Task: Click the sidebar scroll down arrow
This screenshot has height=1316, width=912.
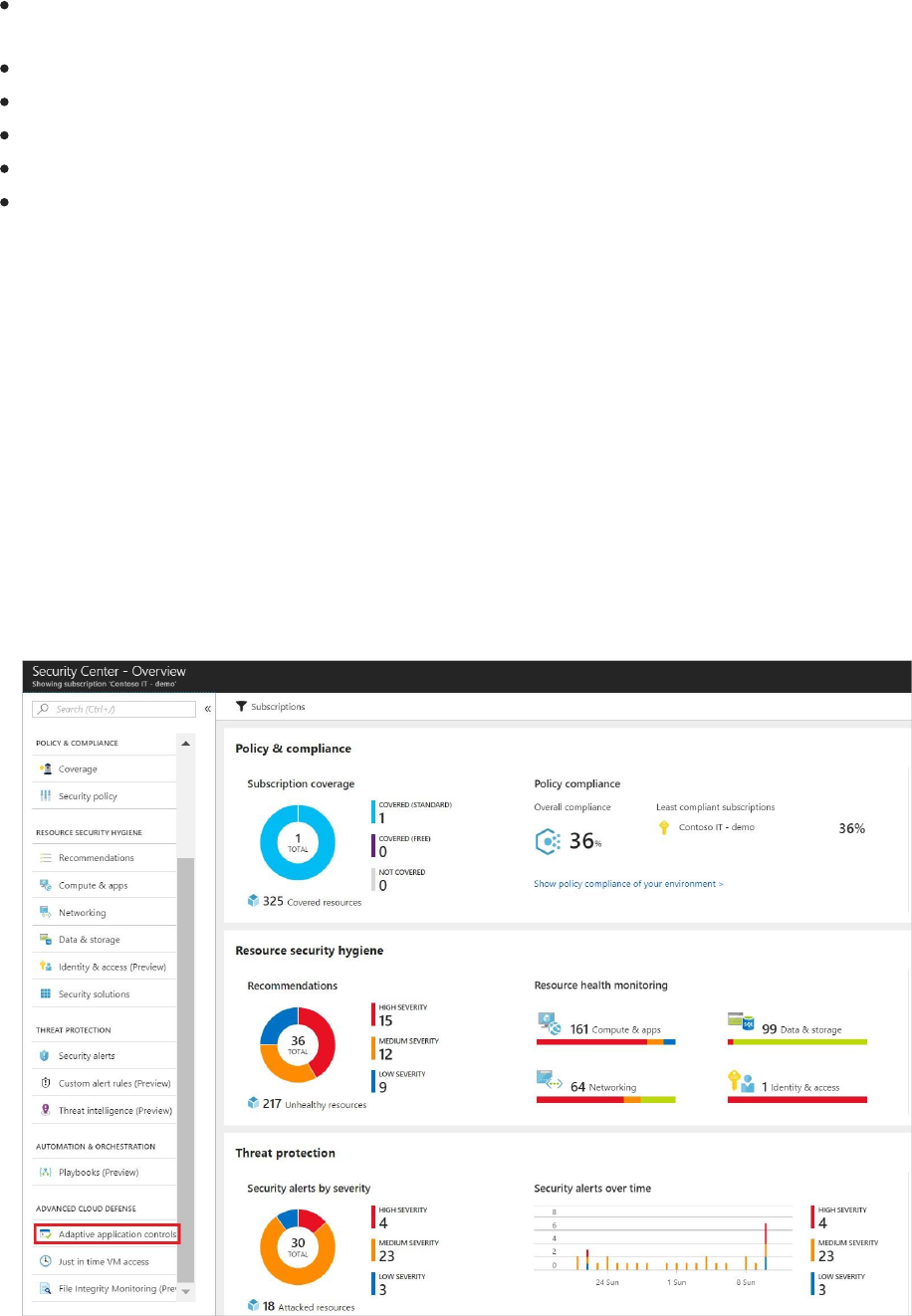Action: [186, 1291]
